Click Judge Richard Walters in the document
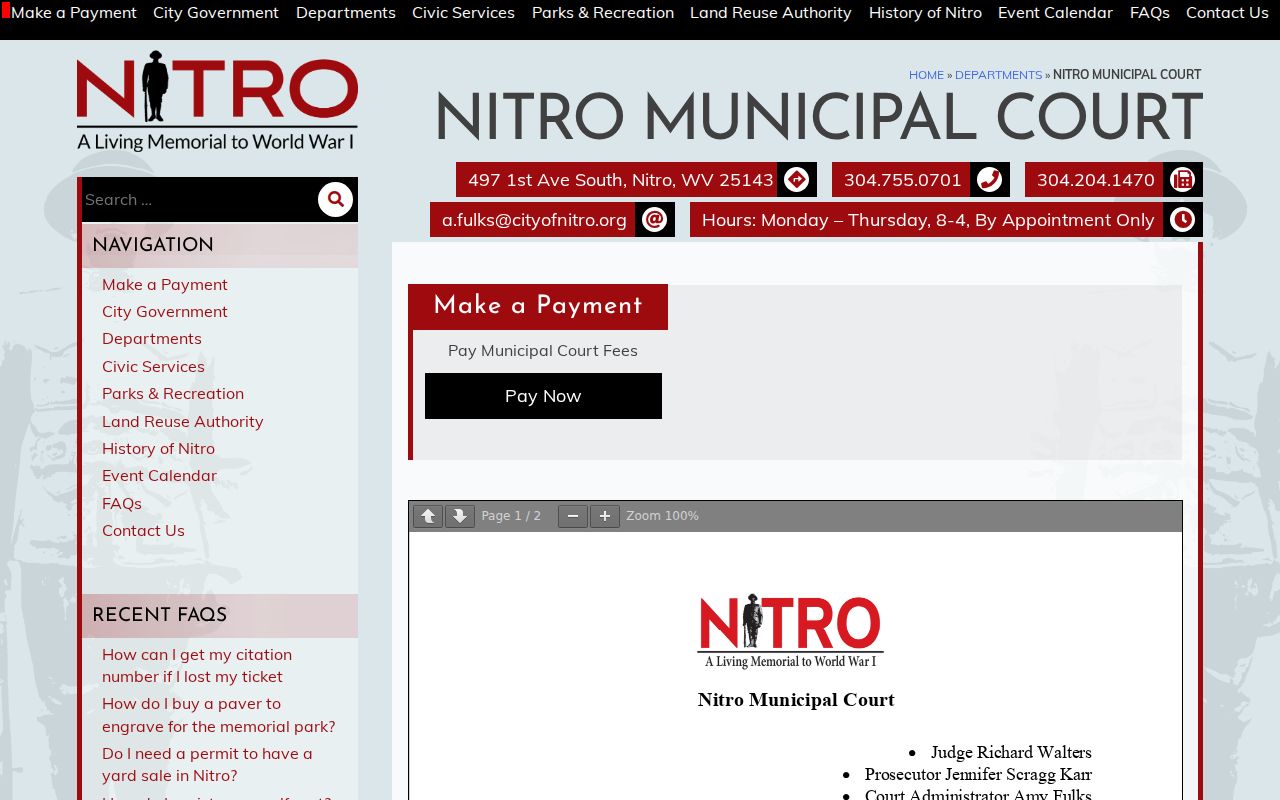 coord(1011,752)
